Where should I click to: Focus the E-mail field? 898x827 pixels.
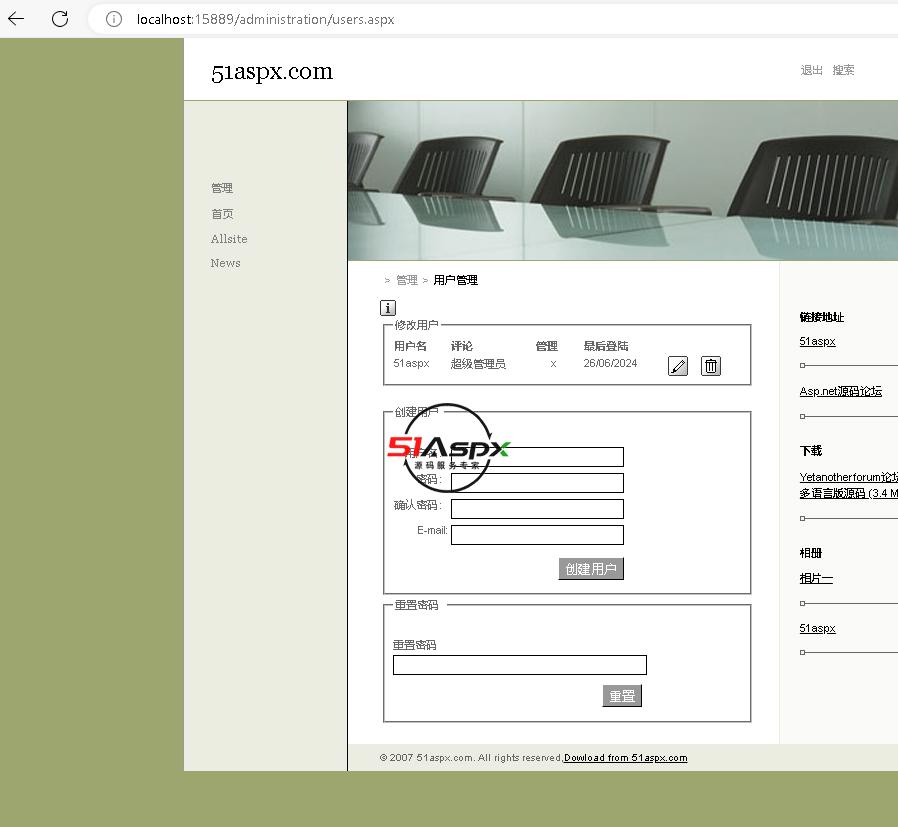537,535
